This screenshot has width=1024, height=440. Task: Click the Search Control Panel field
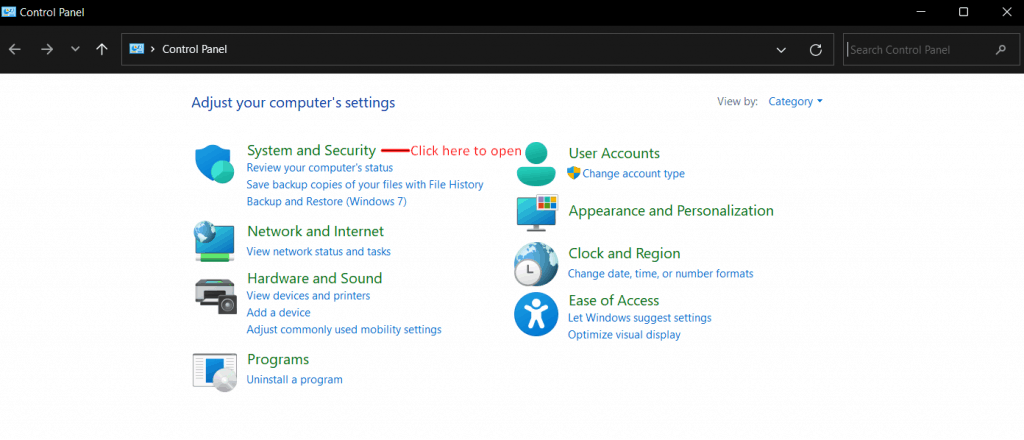click(917, 49)
